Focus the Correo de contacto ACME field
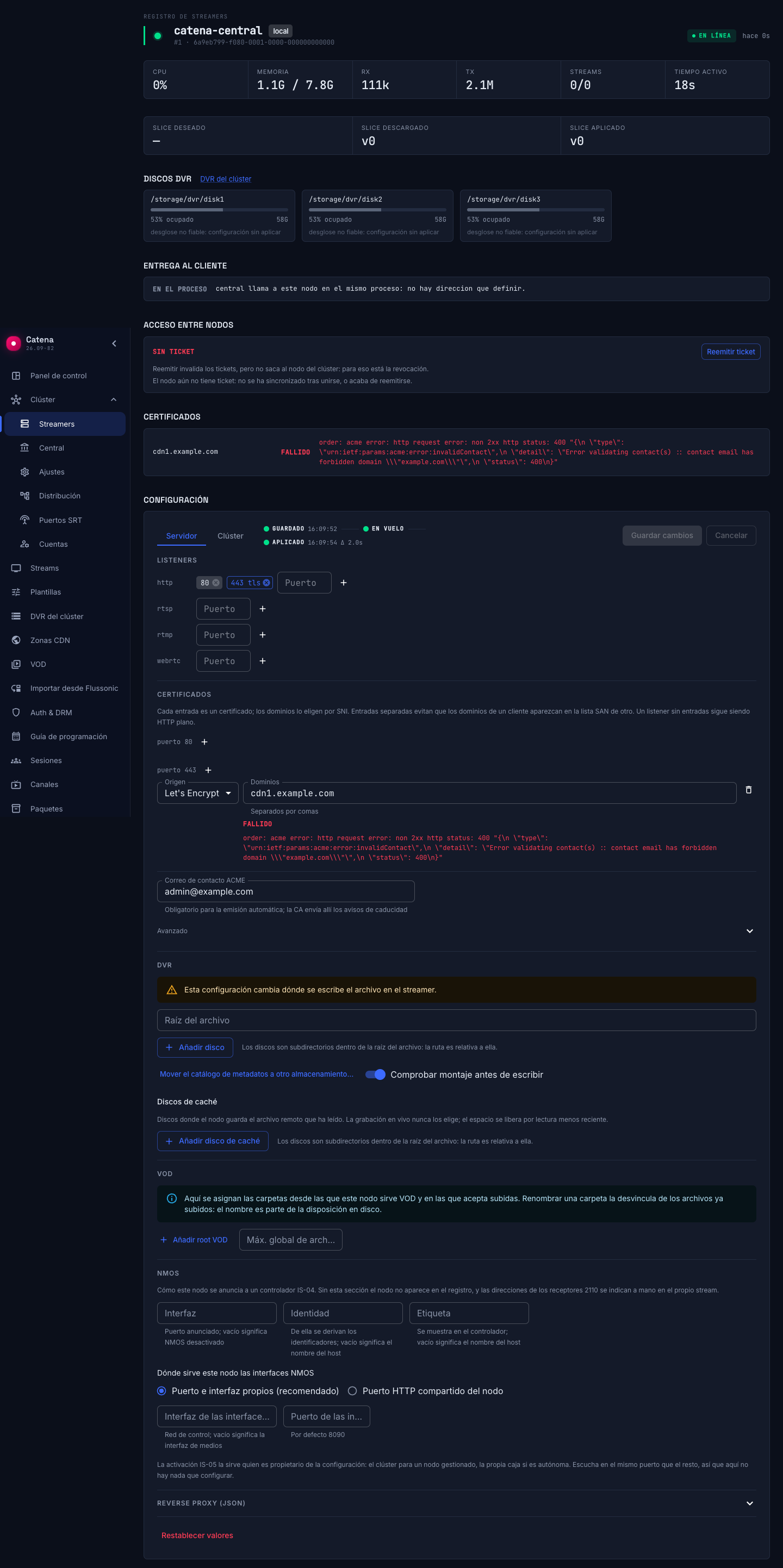 tap(285, 891)
